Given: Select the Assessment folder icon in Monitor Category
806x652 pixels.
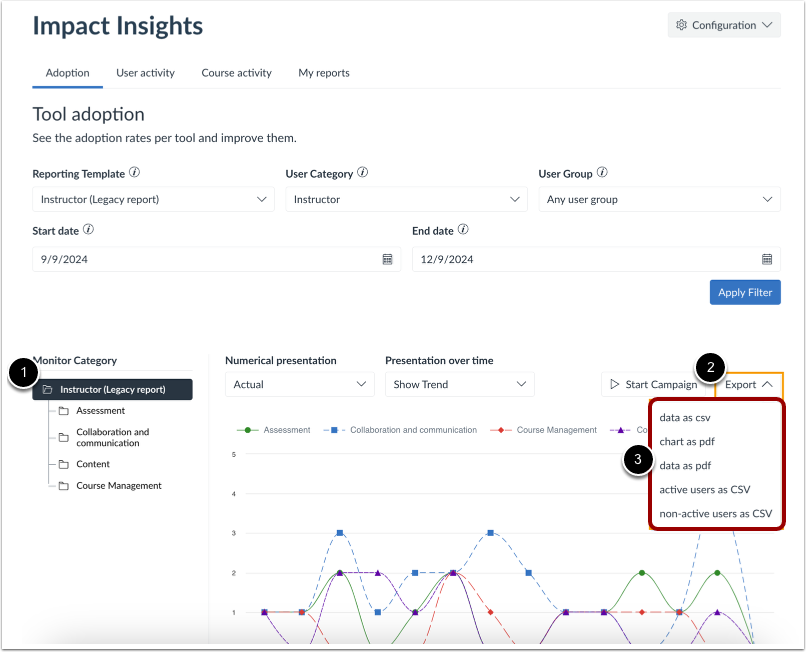Looking at the screenshot, I should 63,410.
